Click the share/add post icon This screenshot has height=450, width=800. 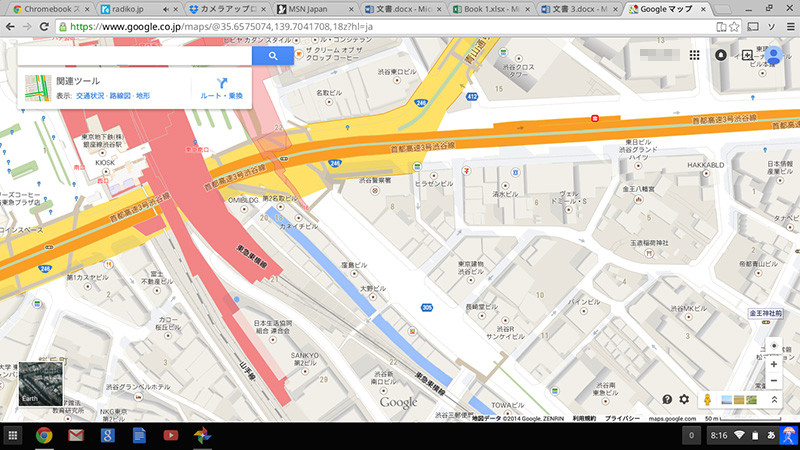[747, 55]
